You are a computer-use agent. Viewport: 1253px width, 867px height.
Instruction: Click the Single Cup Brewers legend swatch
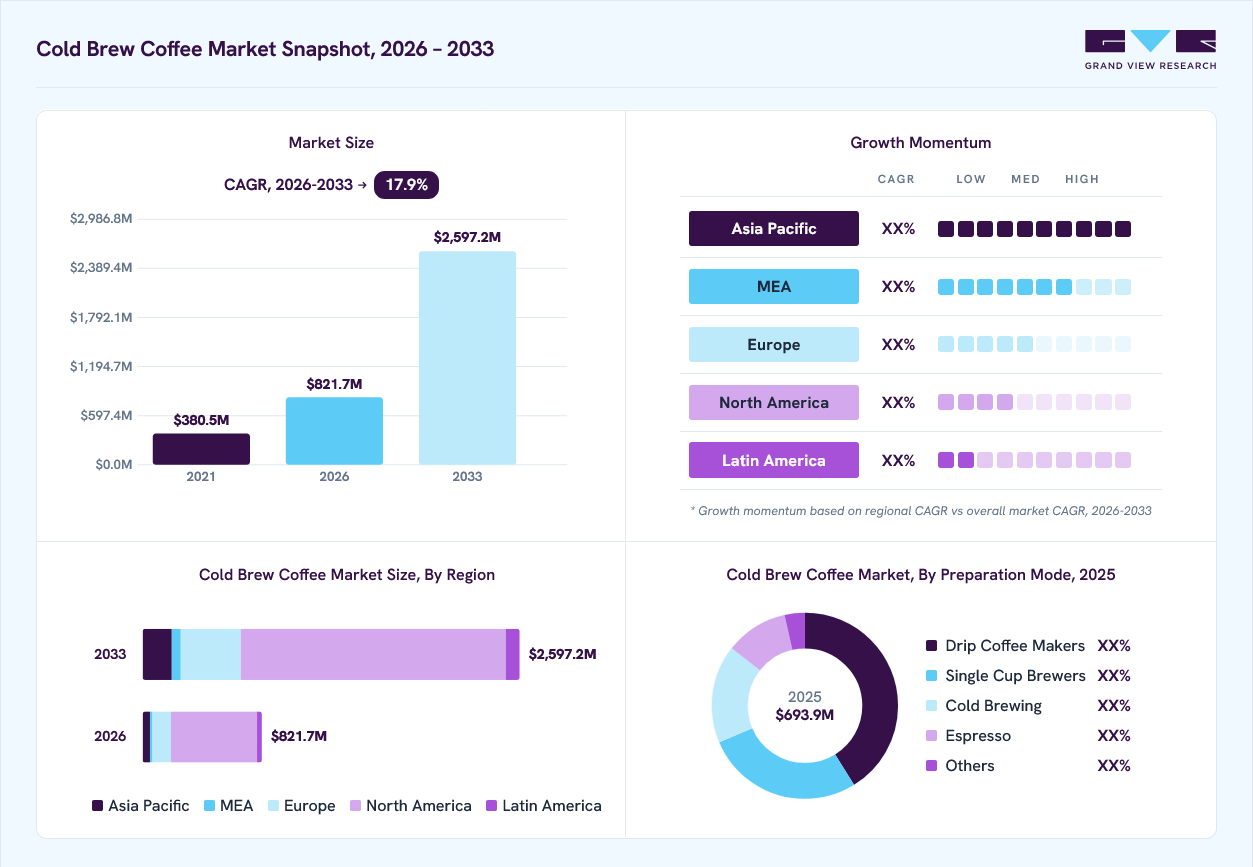[932, 676]
